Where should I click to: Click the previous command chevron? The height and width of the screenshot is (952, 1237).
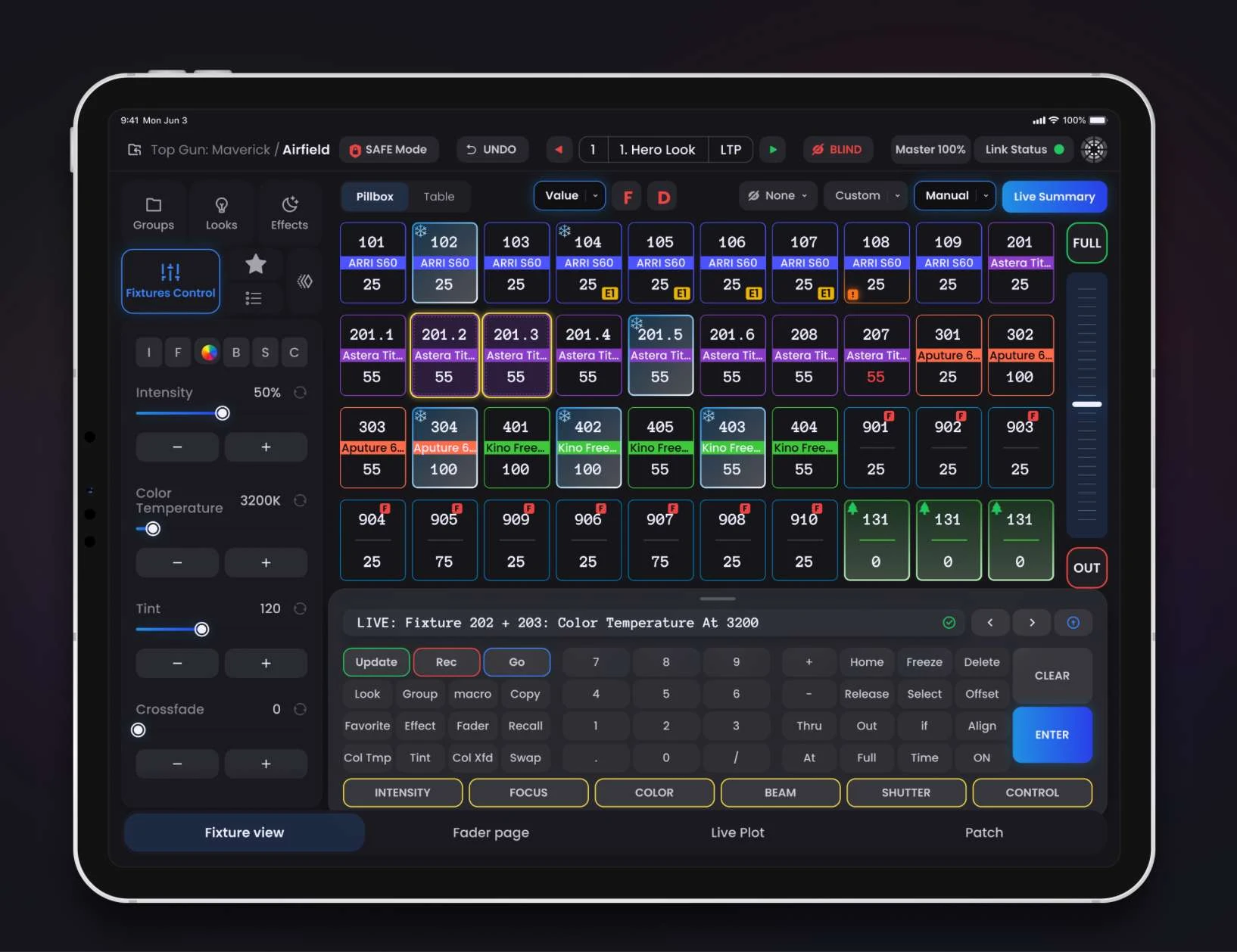coord(989,623)
